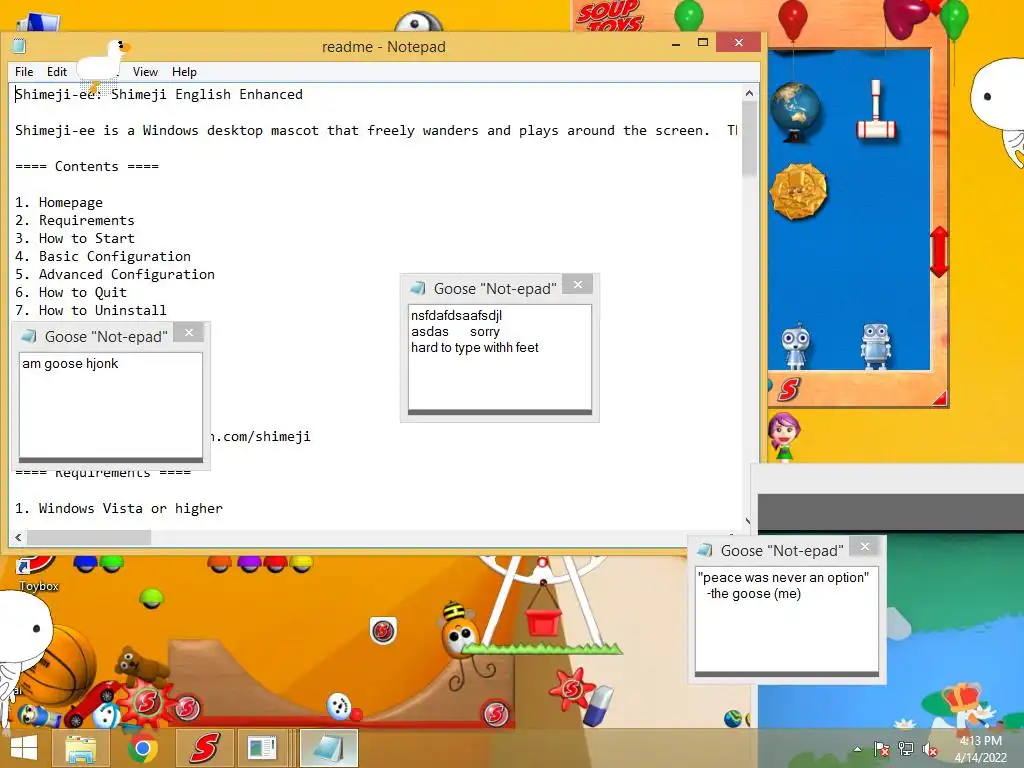Close the 'peace was never' Not-epad window

point(865,547)
